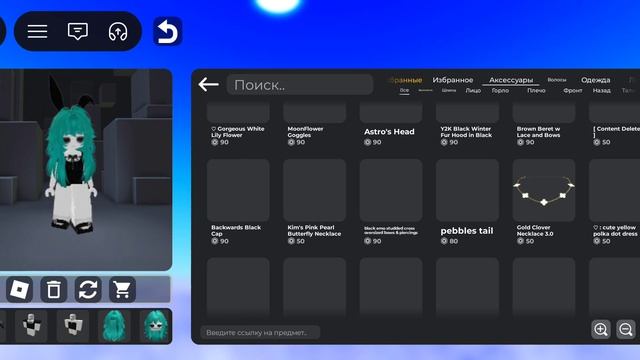Click the MoonFlower Goggles label
This screenshot has height=360, width=640.
pos(305,132)
